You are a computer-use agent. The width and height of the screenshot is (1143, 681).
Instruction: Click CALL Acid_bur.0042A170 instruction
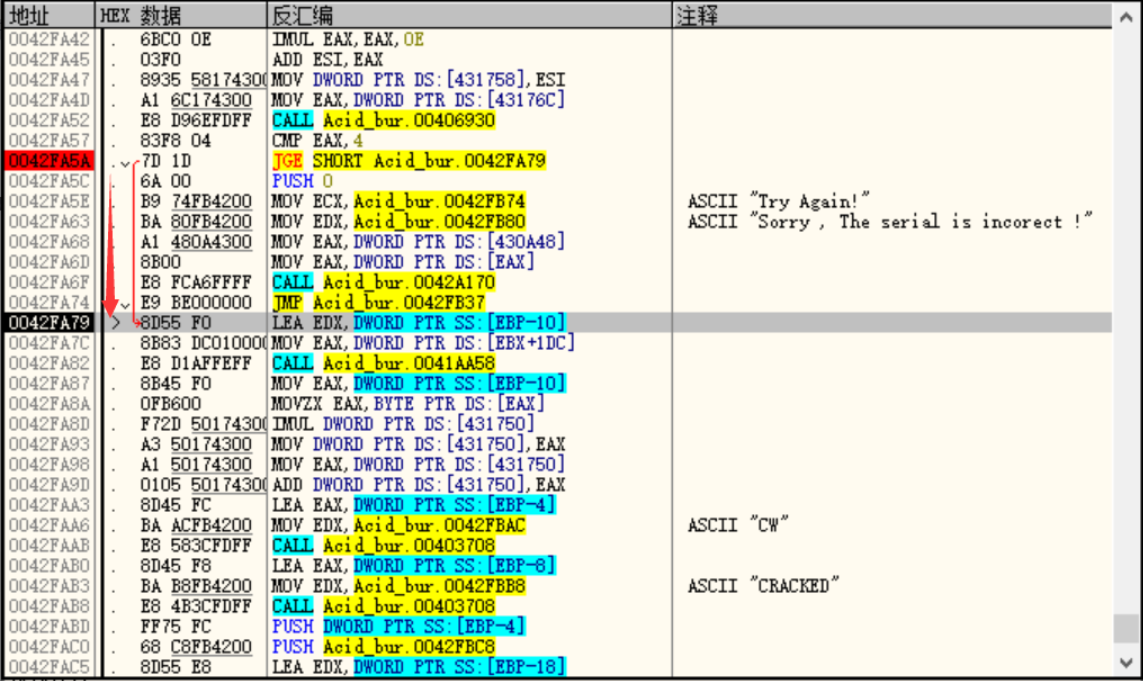click(x=383, y=282)
